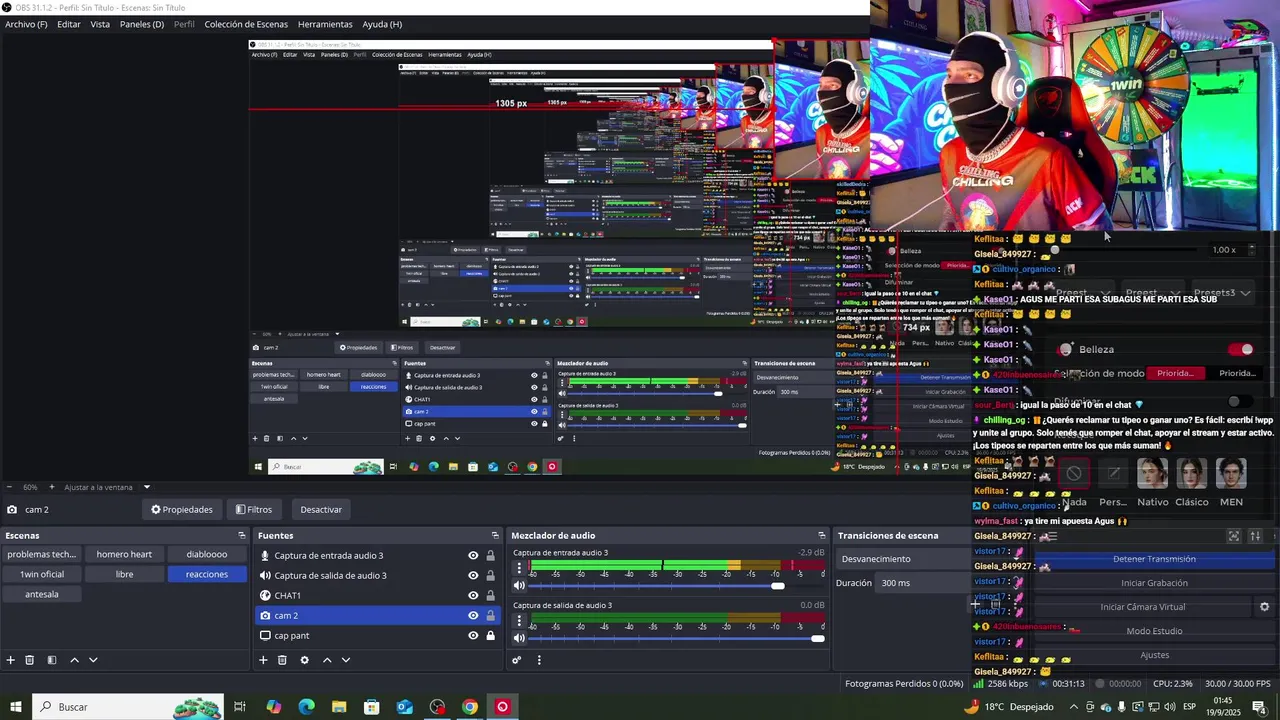The height and width of the screenshot is (720, 1280).
Task: Zoom in preview with the plus icon
Action: tap(52, 487)
